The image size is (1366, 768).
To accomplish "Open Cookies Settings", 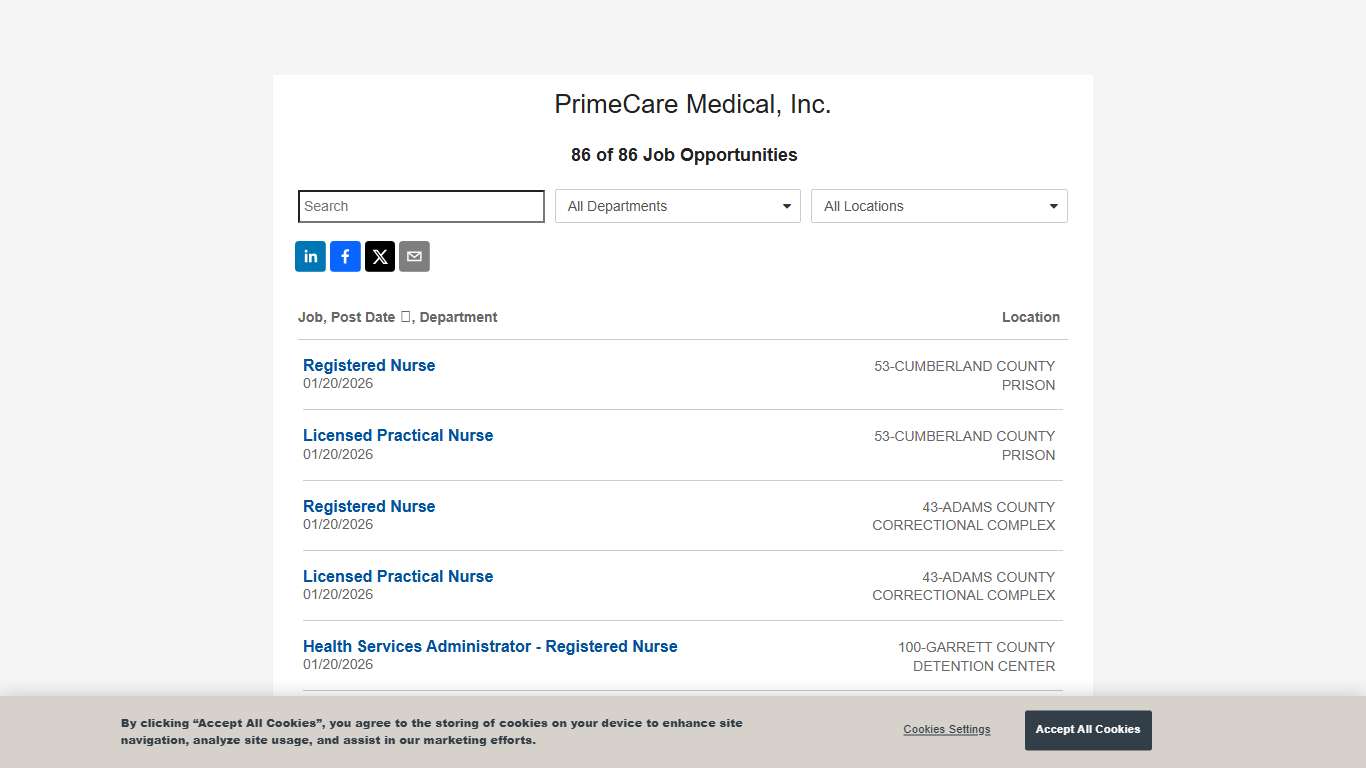I will coord(946,730).
